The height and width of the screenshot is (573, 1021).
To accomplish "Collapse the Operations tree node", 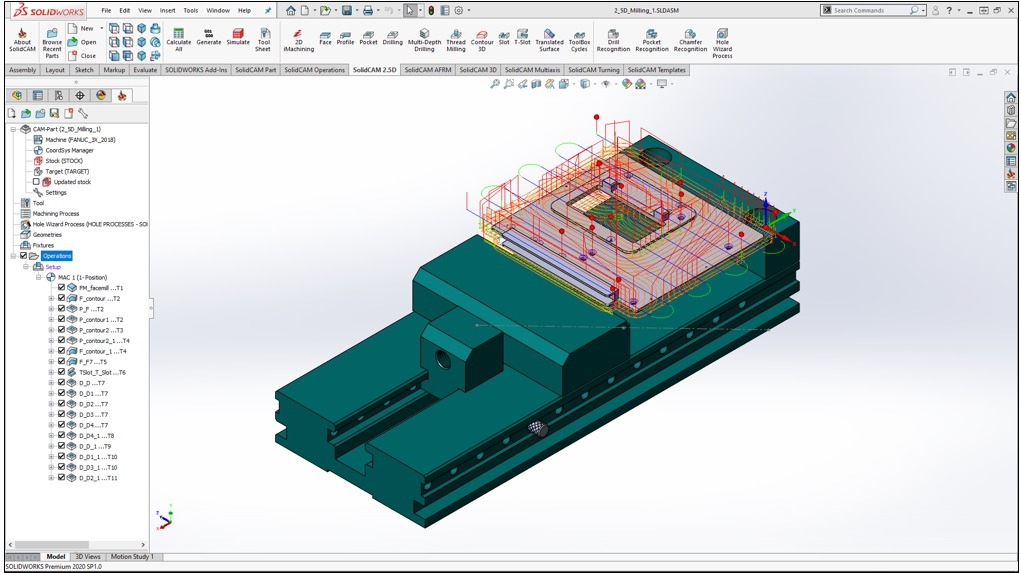I will click(x=13, y=256).
